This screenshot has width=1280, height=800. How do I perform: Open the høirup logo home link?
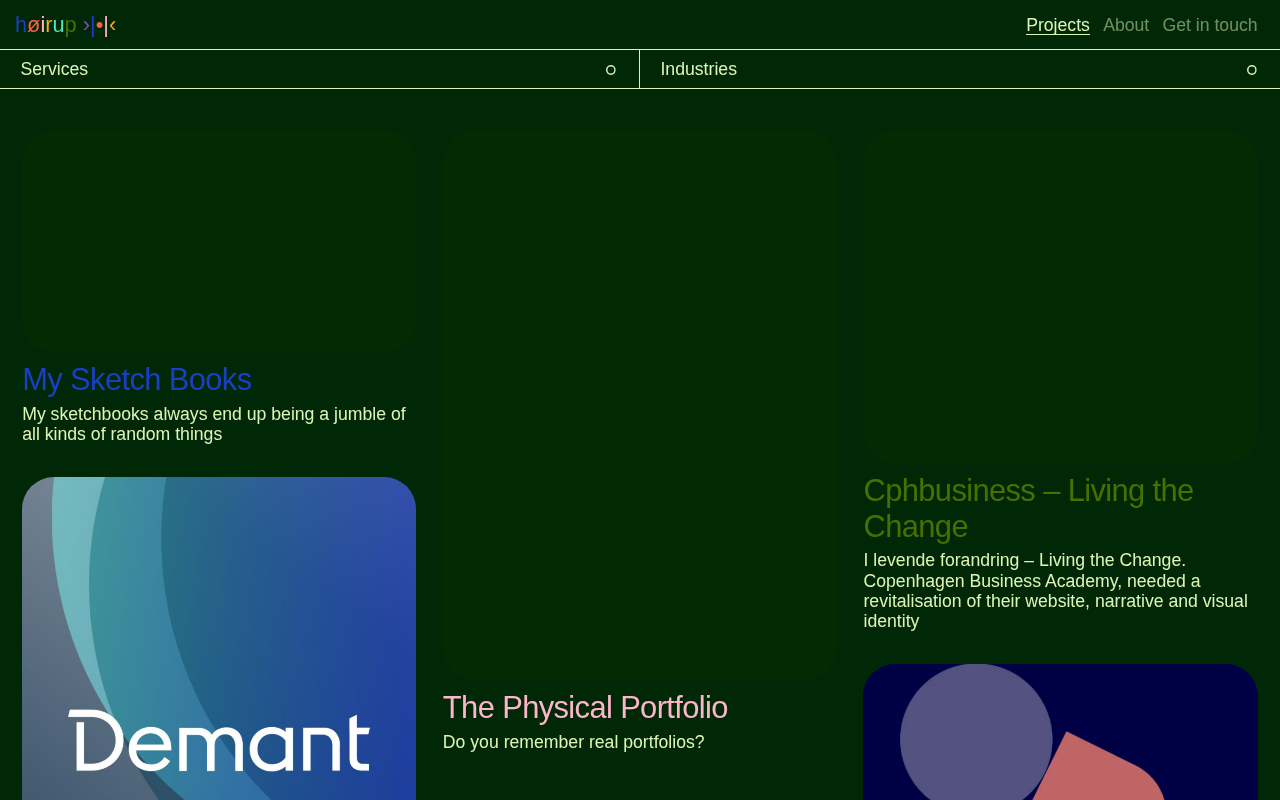66,25
